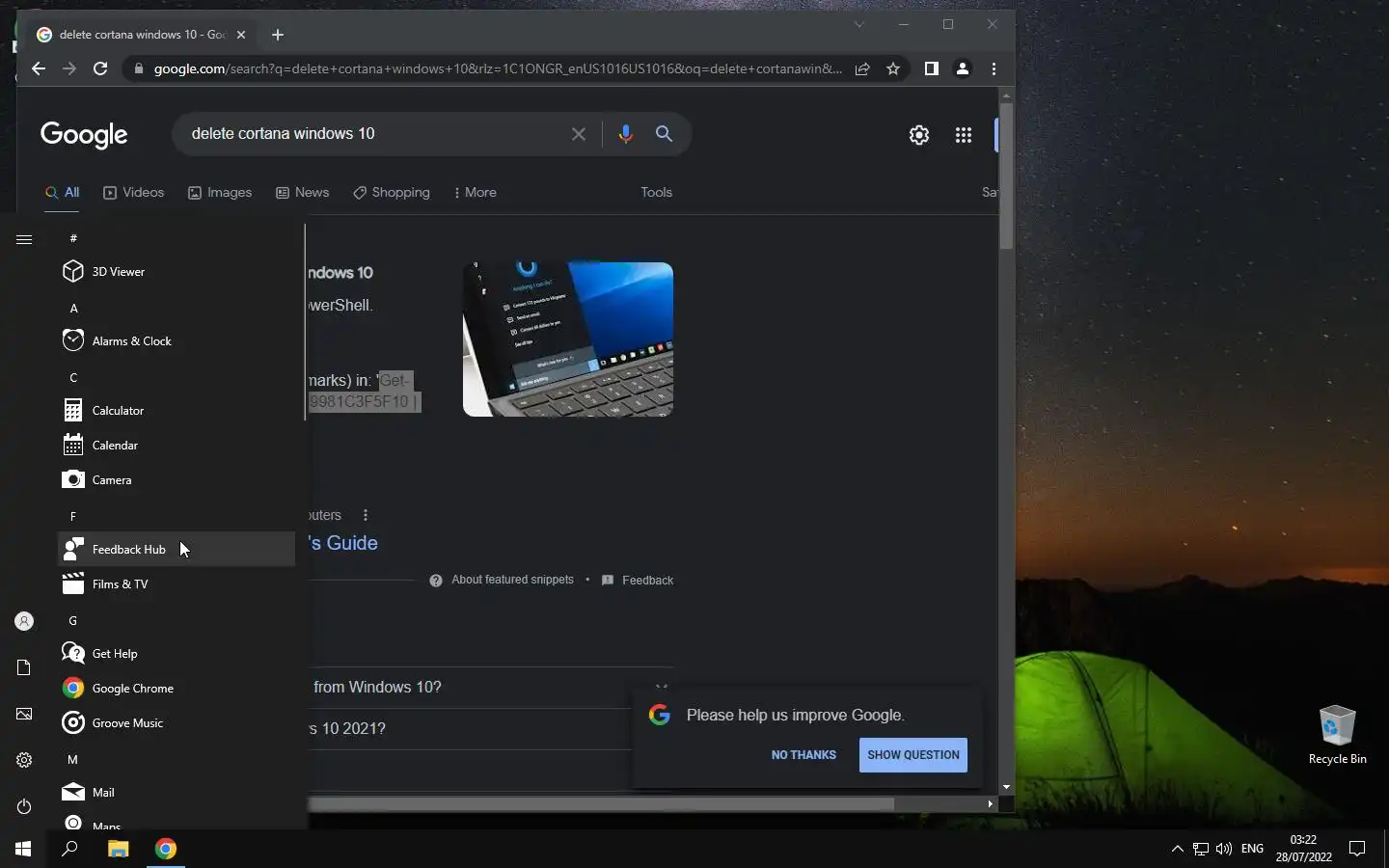The image size is (1389, 868).
Task: Launch the Camera app
Action: (x=177, y=480)
